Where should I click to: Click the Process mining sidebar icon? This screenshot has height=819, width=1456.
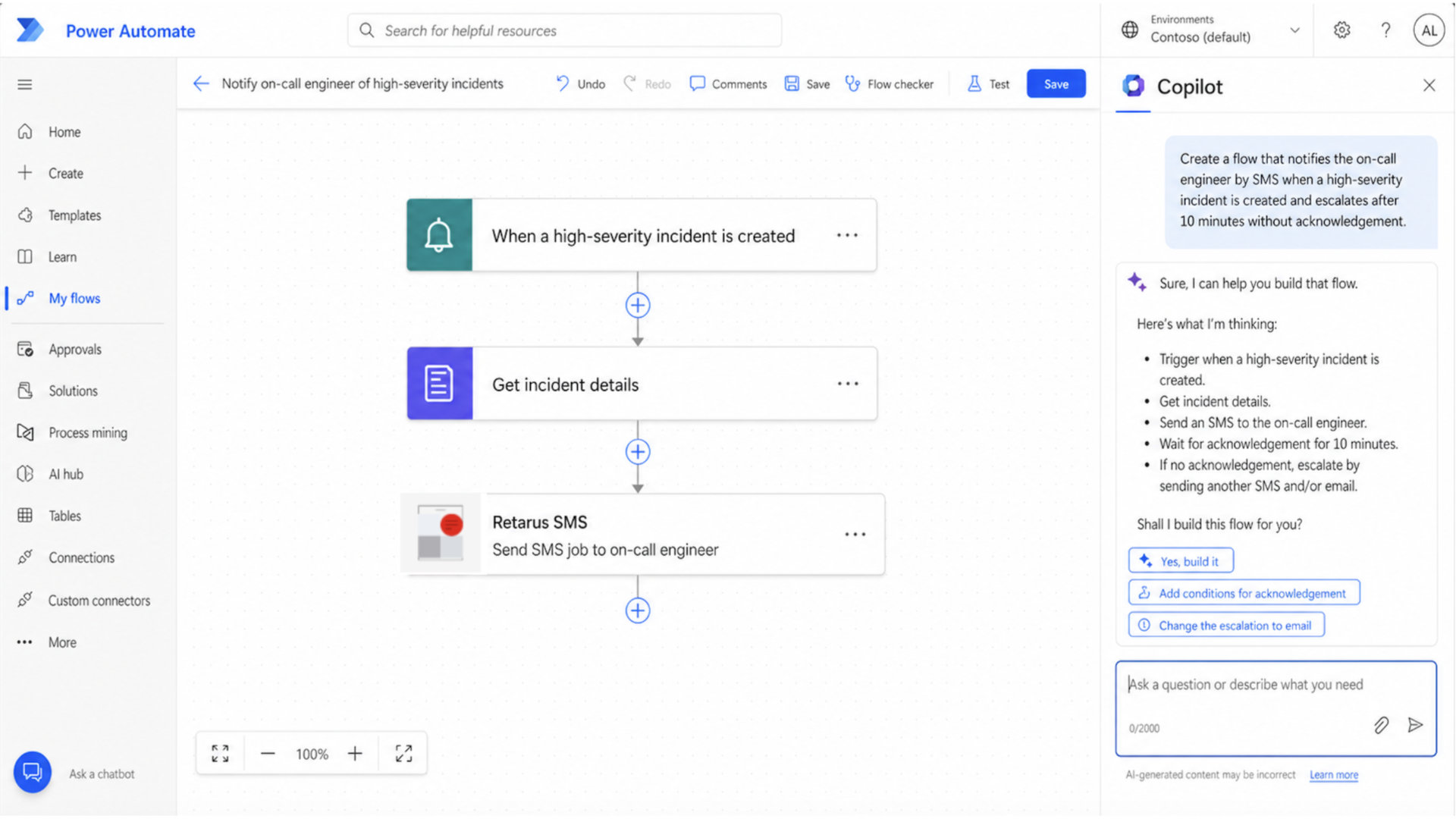[25, 432]
